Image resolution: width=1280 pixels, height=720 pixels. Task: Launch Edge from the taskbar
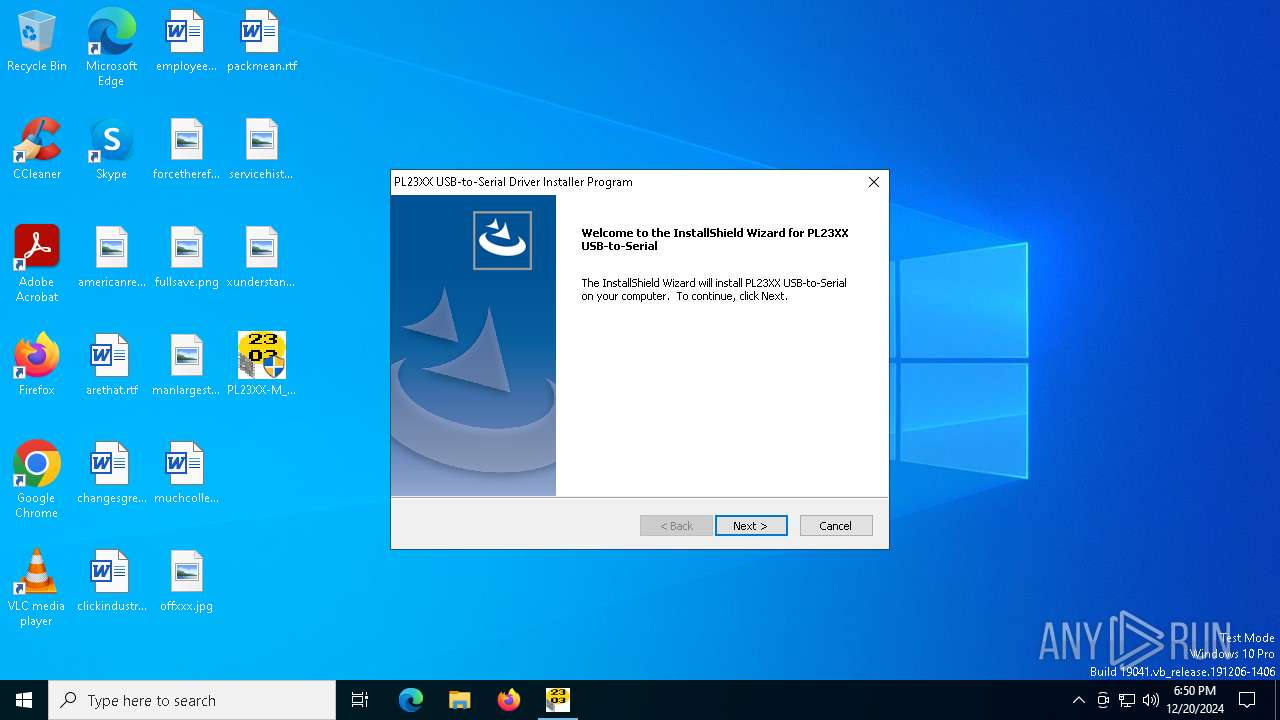tap(411, 700)
